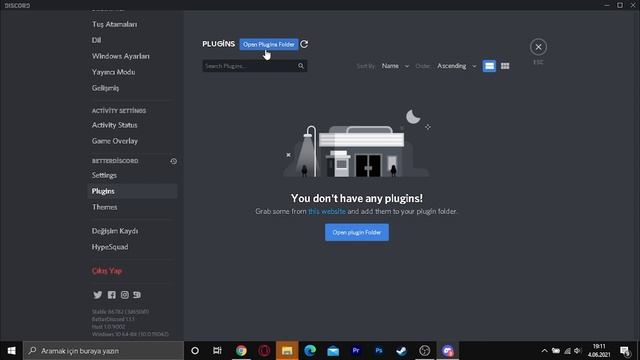This screenshot has height=360, width=640.
Task: Click Open Plugins Folder next to the heading
Action: pyautogui.click(x=269, y=44)
